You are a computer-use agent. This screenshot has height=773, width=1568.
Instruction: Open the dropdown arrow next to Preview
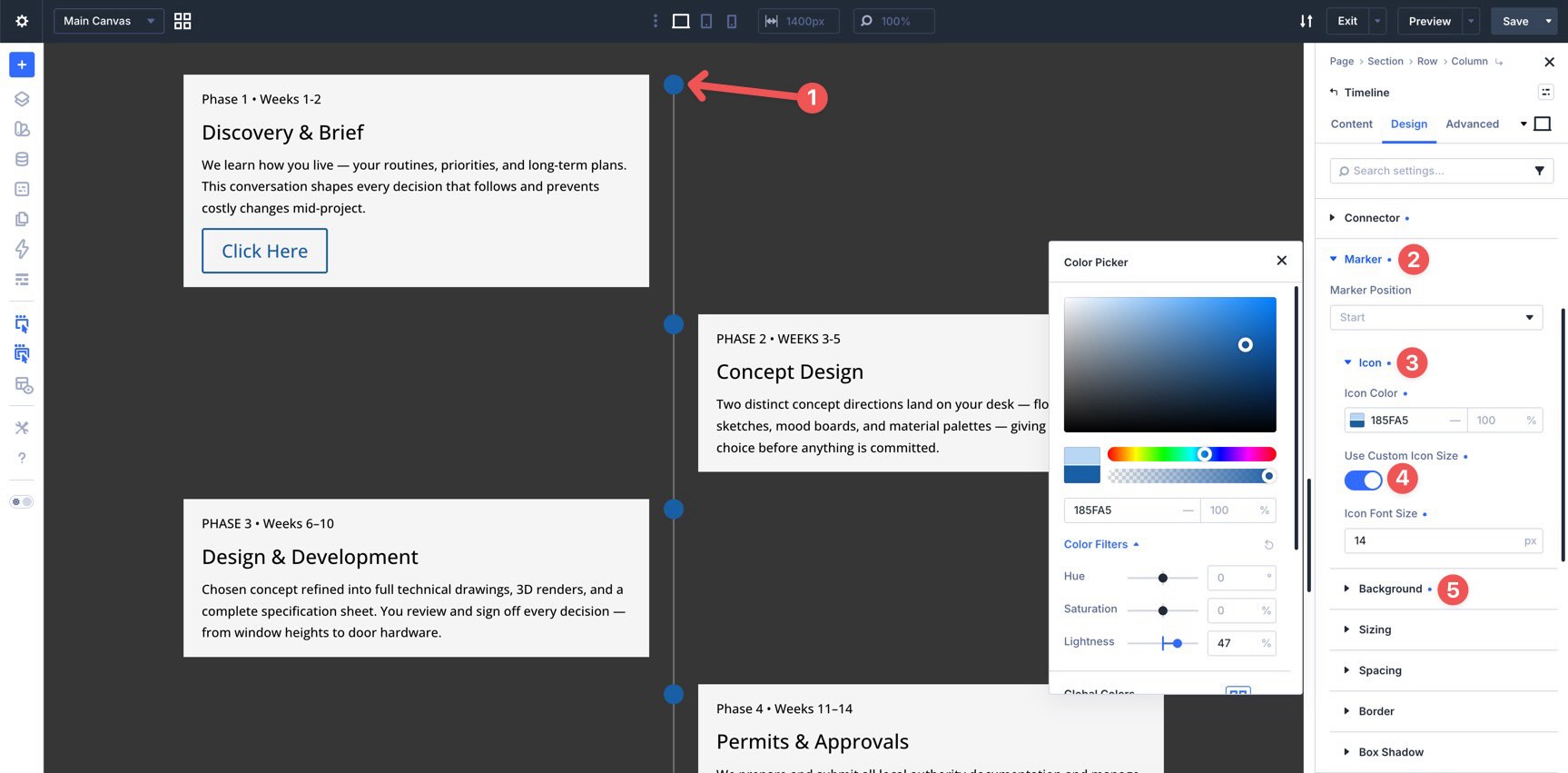[1472, 21]
